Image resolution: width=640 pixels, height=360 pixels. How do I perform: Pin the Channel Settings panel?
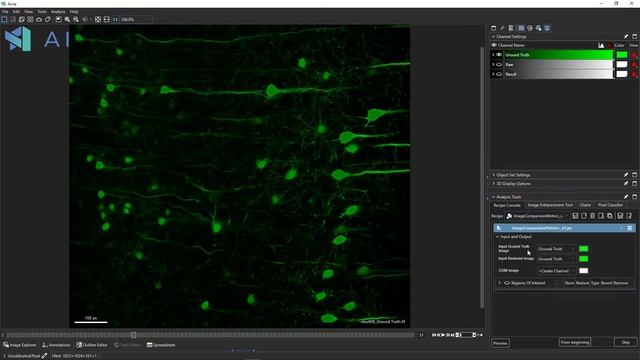(626, 36)
